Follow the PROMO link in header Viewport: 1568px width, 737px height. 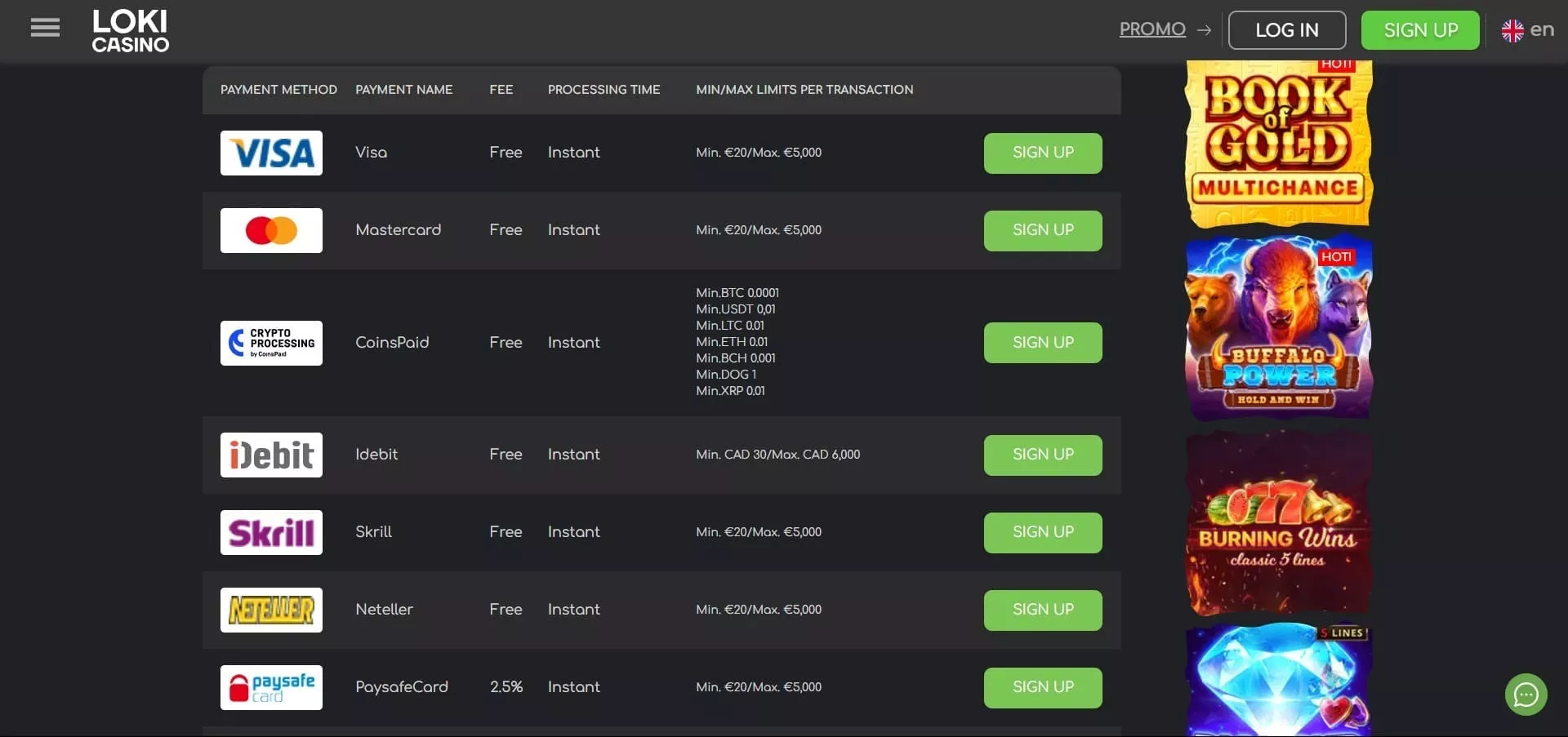[1151, 29]
